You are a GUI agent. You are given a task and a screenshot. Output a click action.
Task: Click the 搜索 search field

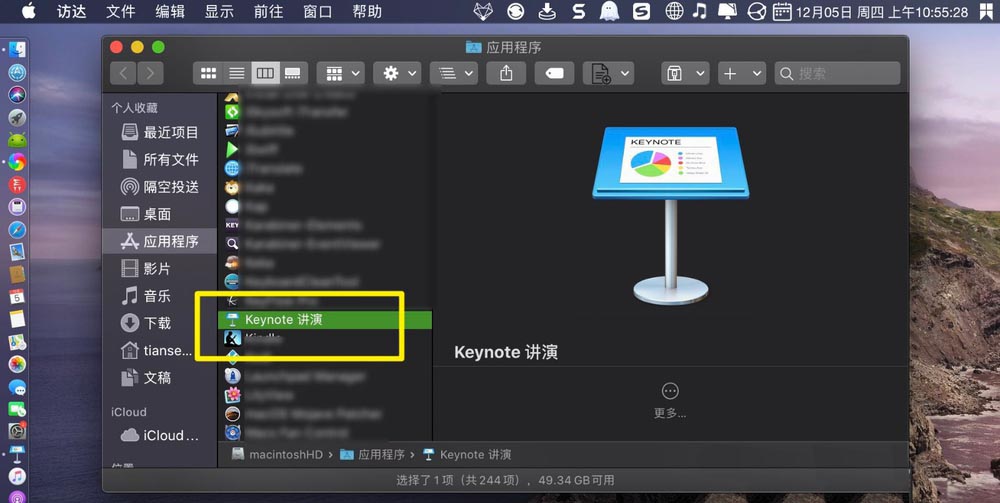(x=837, y=73)
